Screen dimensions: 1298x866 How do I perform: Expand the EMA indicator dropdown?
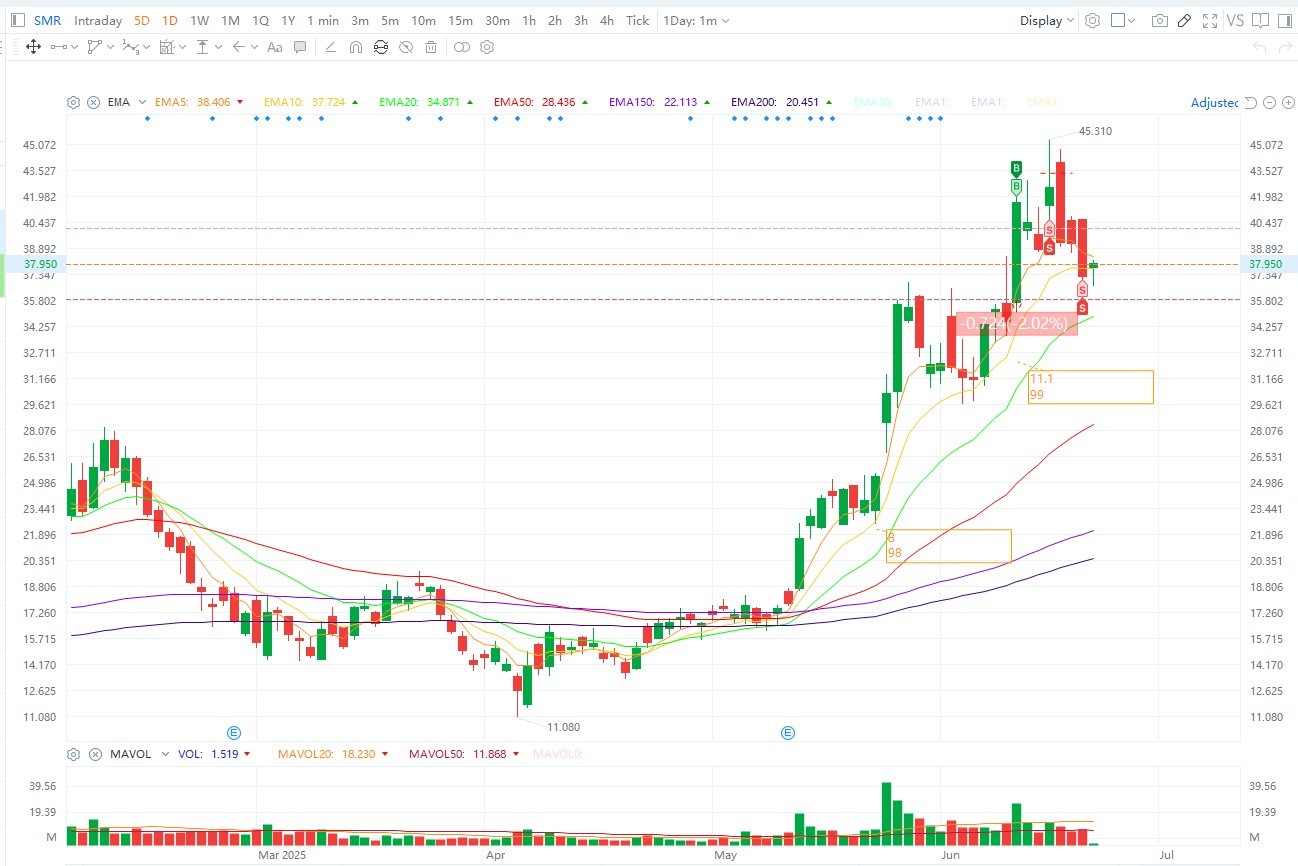click(x=142, y=102)
